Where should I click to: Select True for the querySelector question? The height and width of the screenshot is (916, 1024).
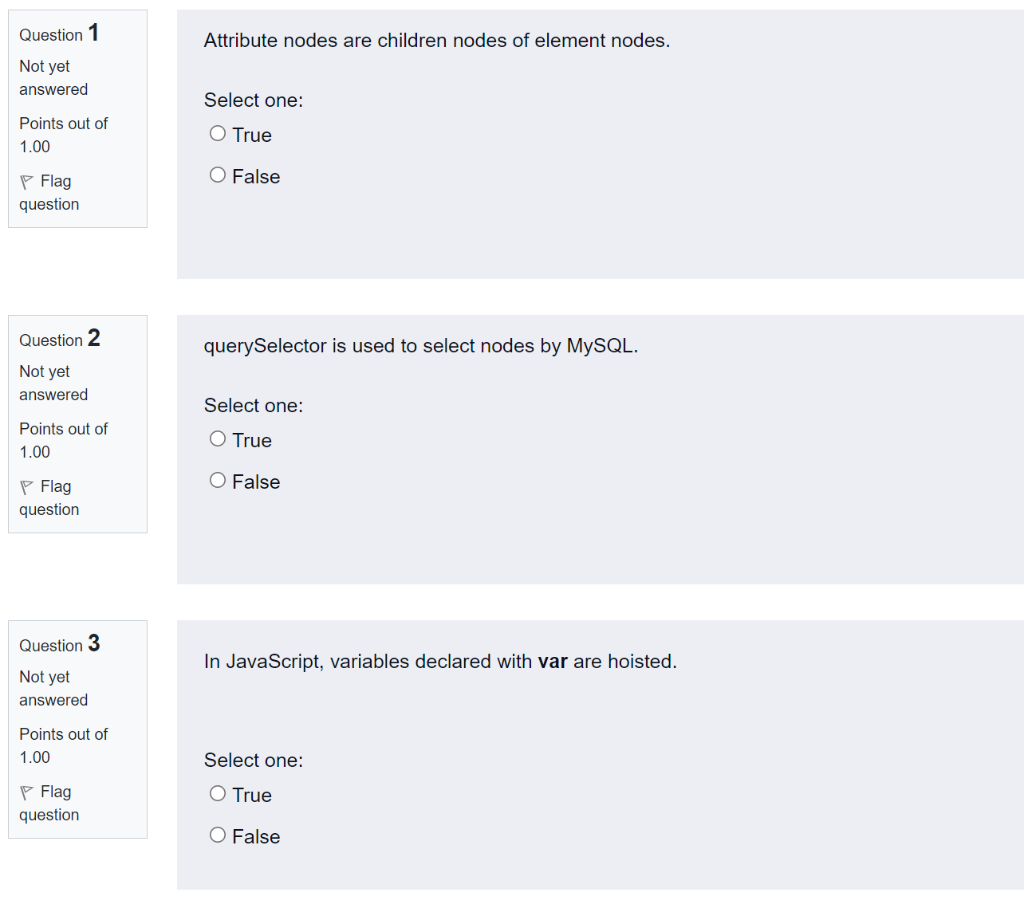217,438
